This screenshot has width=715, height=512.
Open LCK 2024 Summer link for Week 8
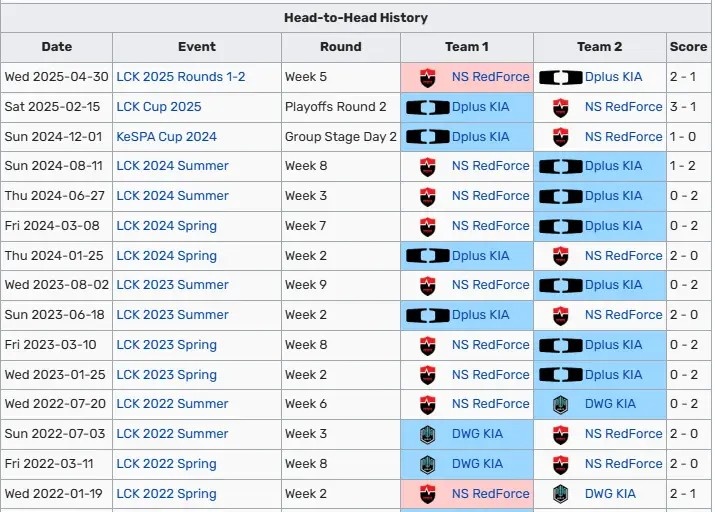(x=172, y=166)
